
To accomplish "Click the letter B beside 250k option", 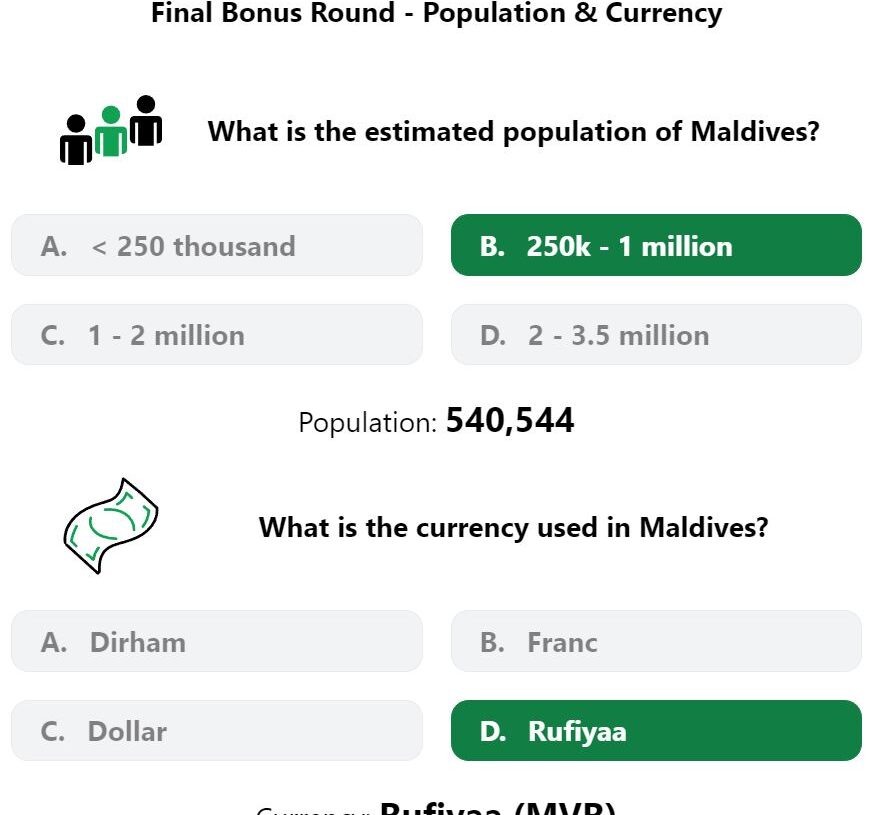I will coord(493,246).
